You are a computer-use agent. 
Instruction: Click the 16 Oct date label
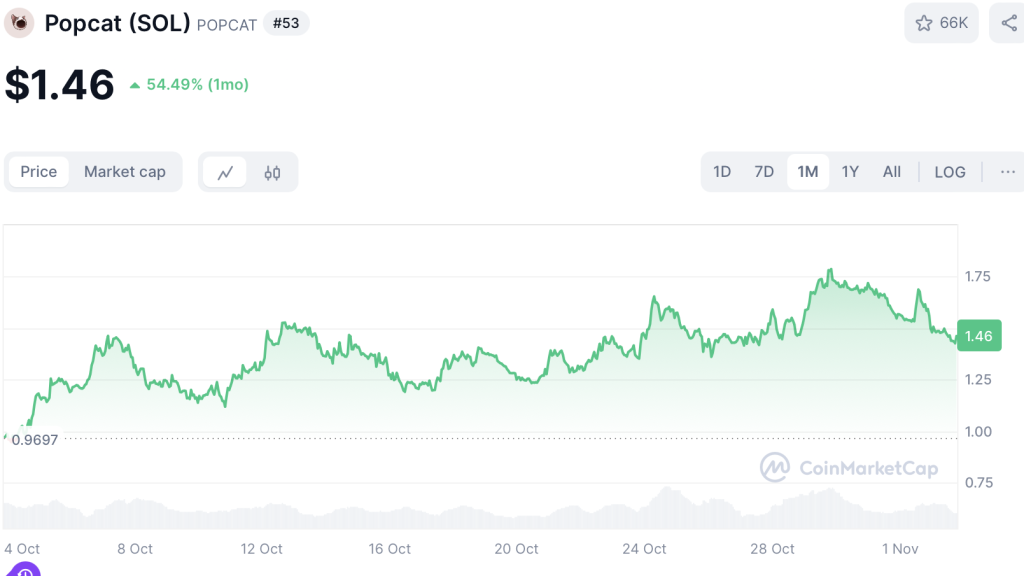click(389, 549)
